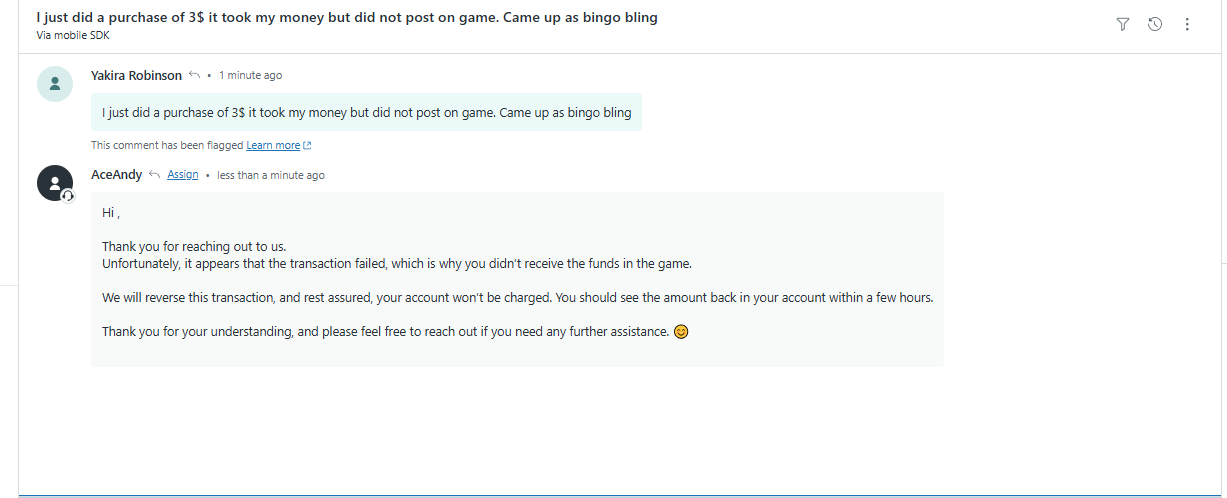Click reply arrow beside AceAndy
Screen dimensions: 1227x498
point(154,175)
